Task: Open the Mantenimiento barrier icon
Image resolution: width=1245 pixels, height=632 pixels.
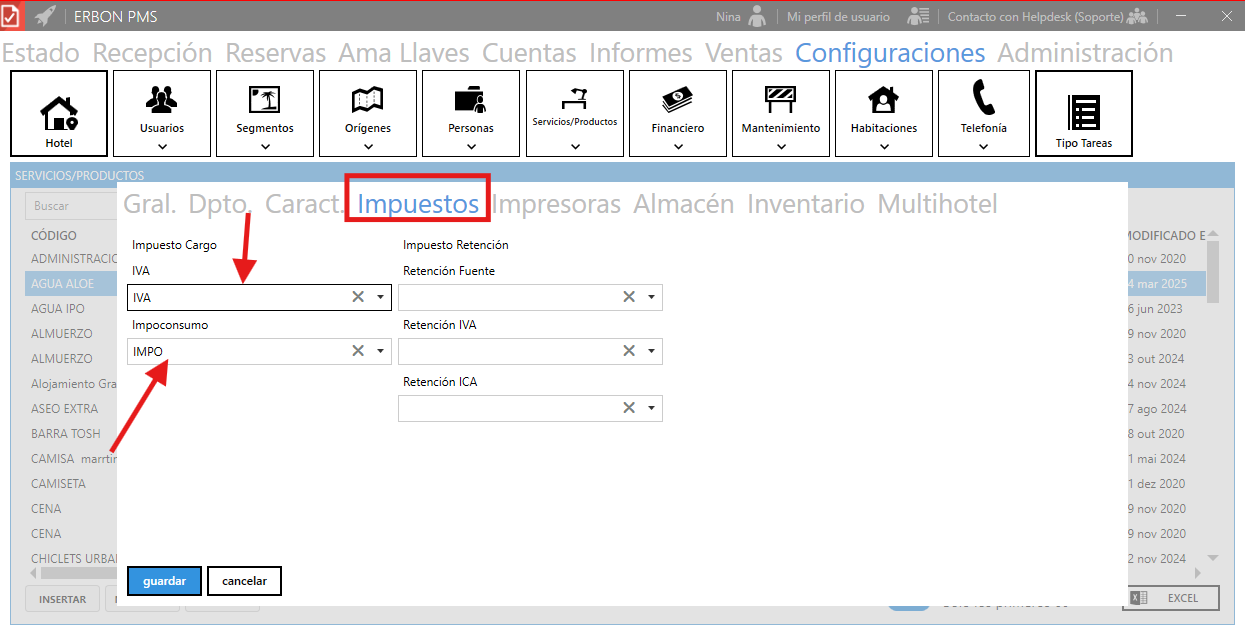Action: [x=781, y=100]
